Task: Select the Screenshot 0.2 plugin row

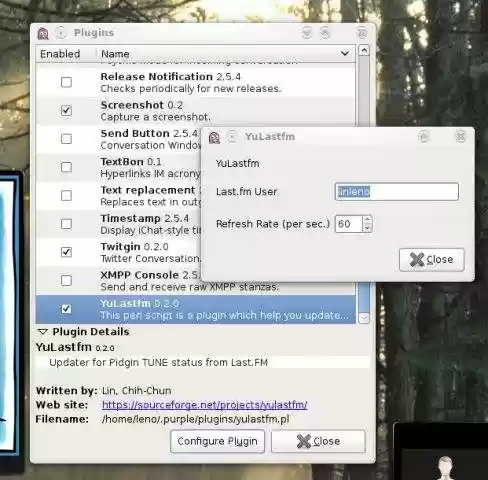Action: (196, 111)
